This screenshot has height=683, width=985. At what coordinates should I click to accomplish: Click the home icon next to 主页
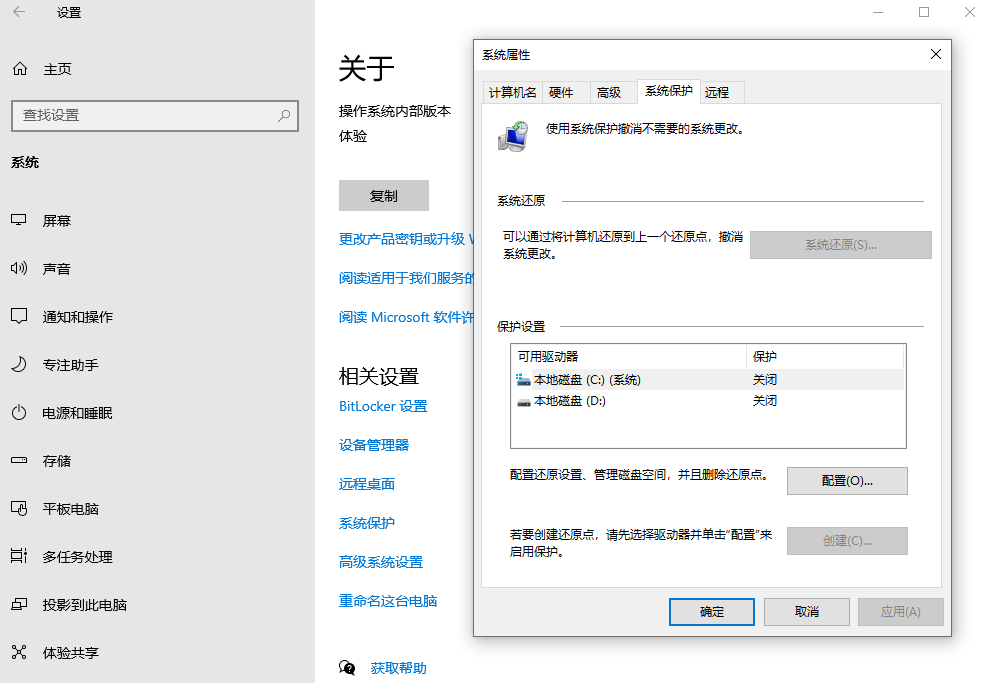click(x=20, y=68)
